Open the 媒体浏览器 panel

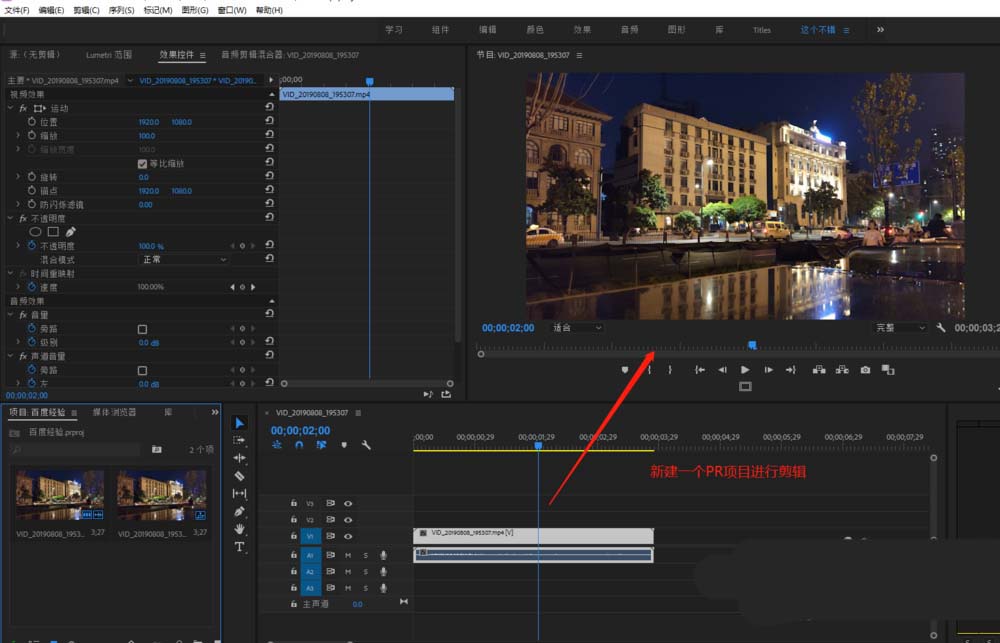(114, 412)
